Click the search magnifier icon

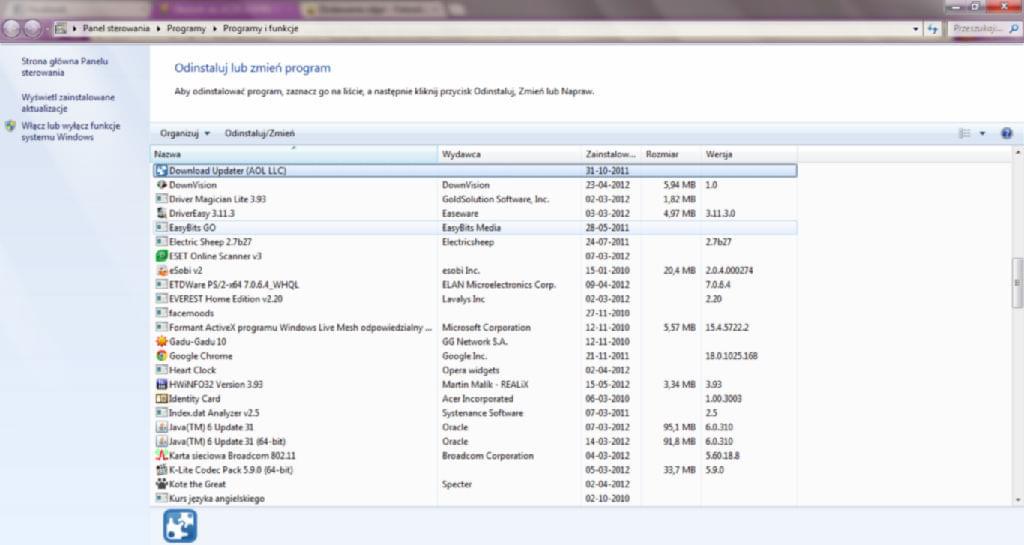[1014, 29]
